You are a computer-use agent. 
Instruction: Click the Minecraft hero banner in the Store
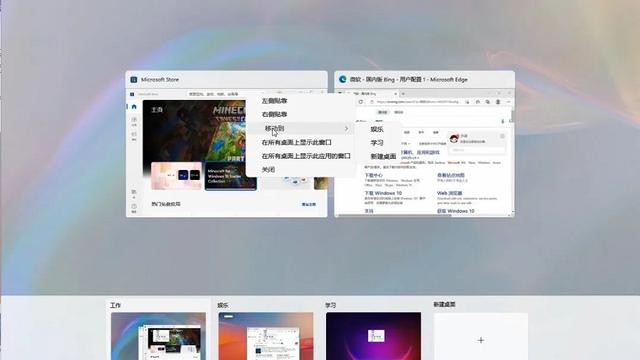[195, 131]
